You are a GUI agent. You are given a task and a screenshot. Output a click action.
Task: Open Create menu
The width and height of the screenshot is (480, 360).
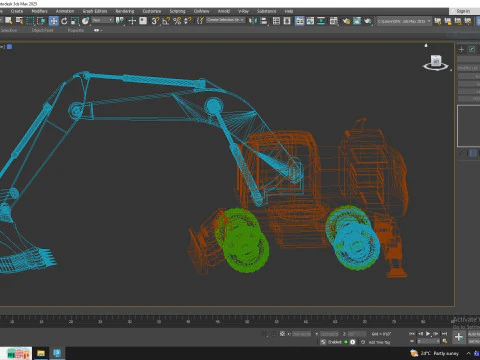coord(17,11)
